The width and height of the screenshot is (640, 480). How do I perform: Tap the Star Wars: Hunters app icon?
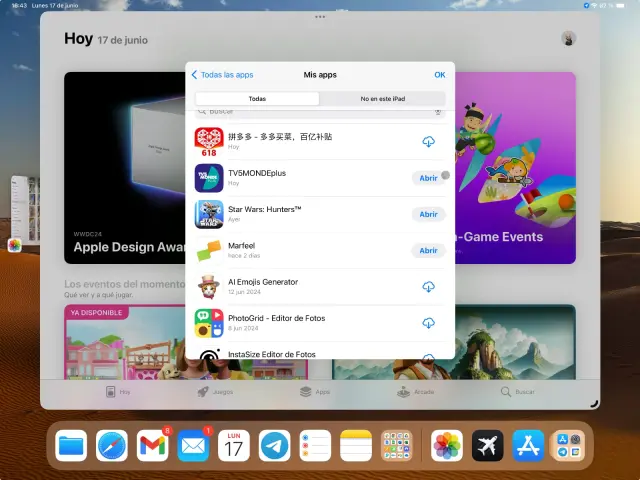pyautogui.click(x=209, y=214)
